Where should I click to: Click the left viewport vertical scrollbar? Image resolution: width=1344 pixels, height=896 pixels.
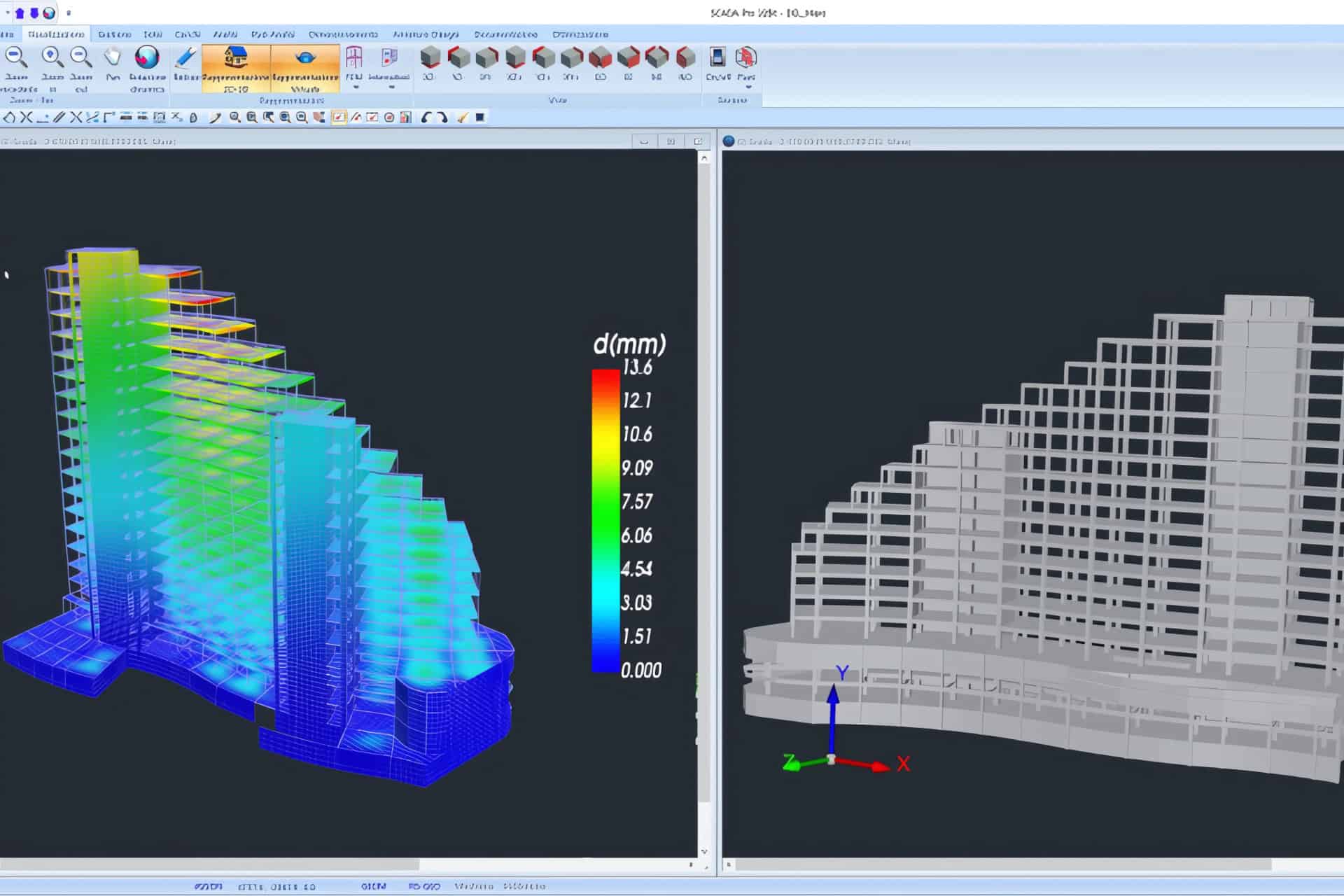[x=704, y=490]
